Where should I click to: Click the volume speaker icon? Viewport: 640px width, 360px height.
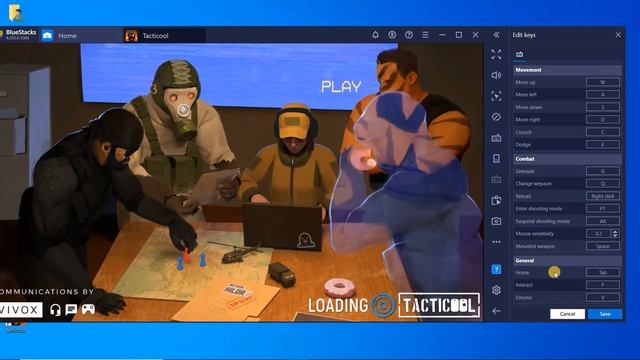pyautogui.click(x=496, y=75)
